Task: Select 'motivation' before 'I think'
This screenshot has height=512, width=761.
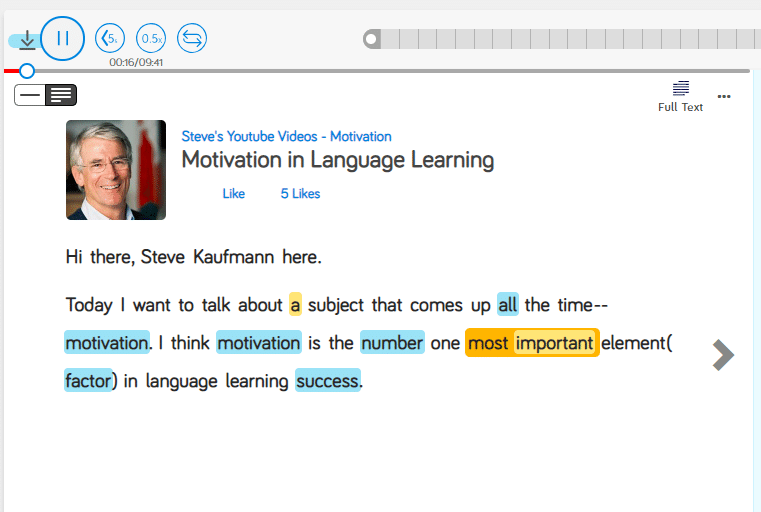Action: (107, 343)
